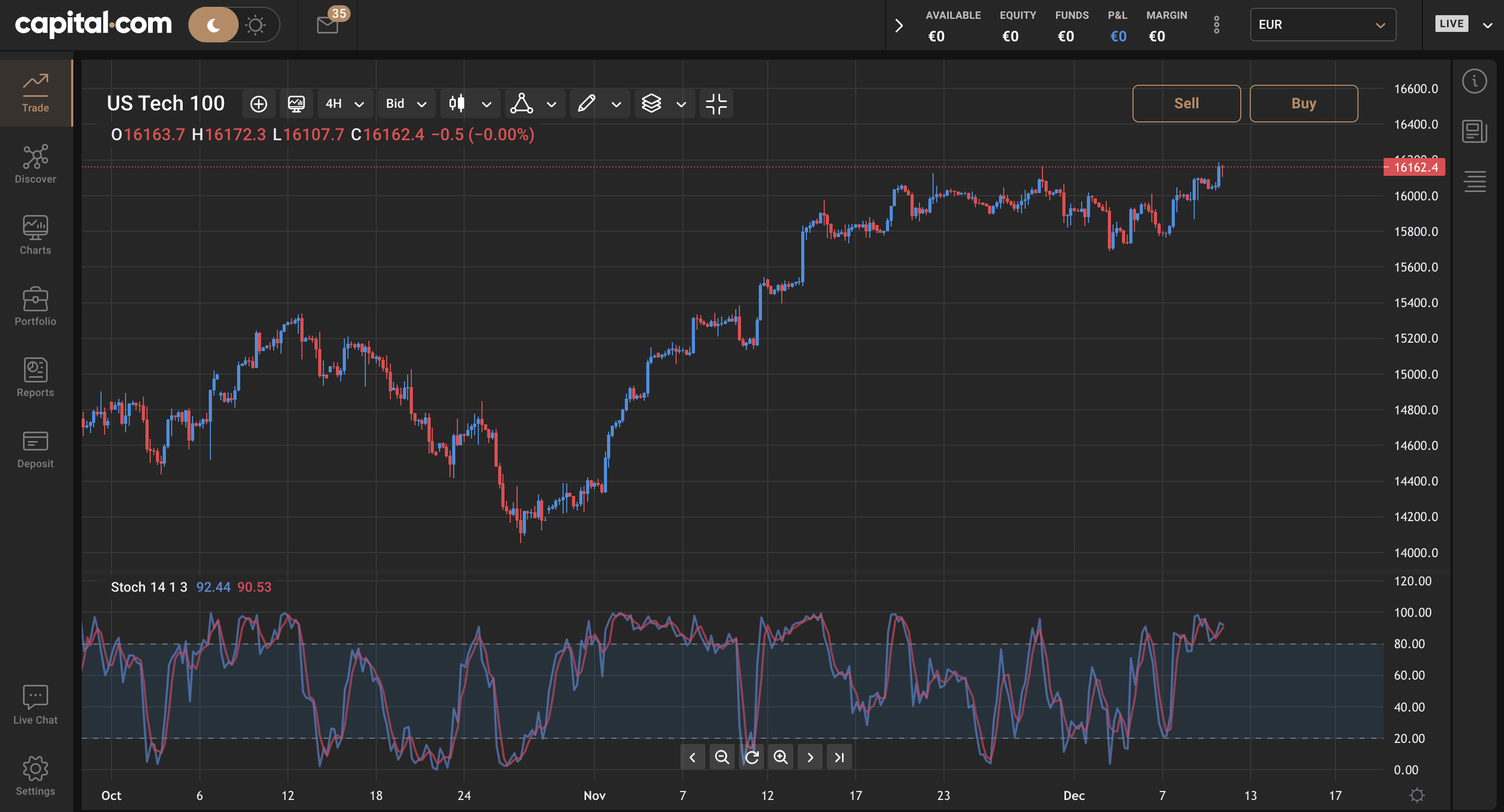The height and width of the screenshot is (812, 1504).
Task: Select the drawing shapes tool icon
Action: 521,104
